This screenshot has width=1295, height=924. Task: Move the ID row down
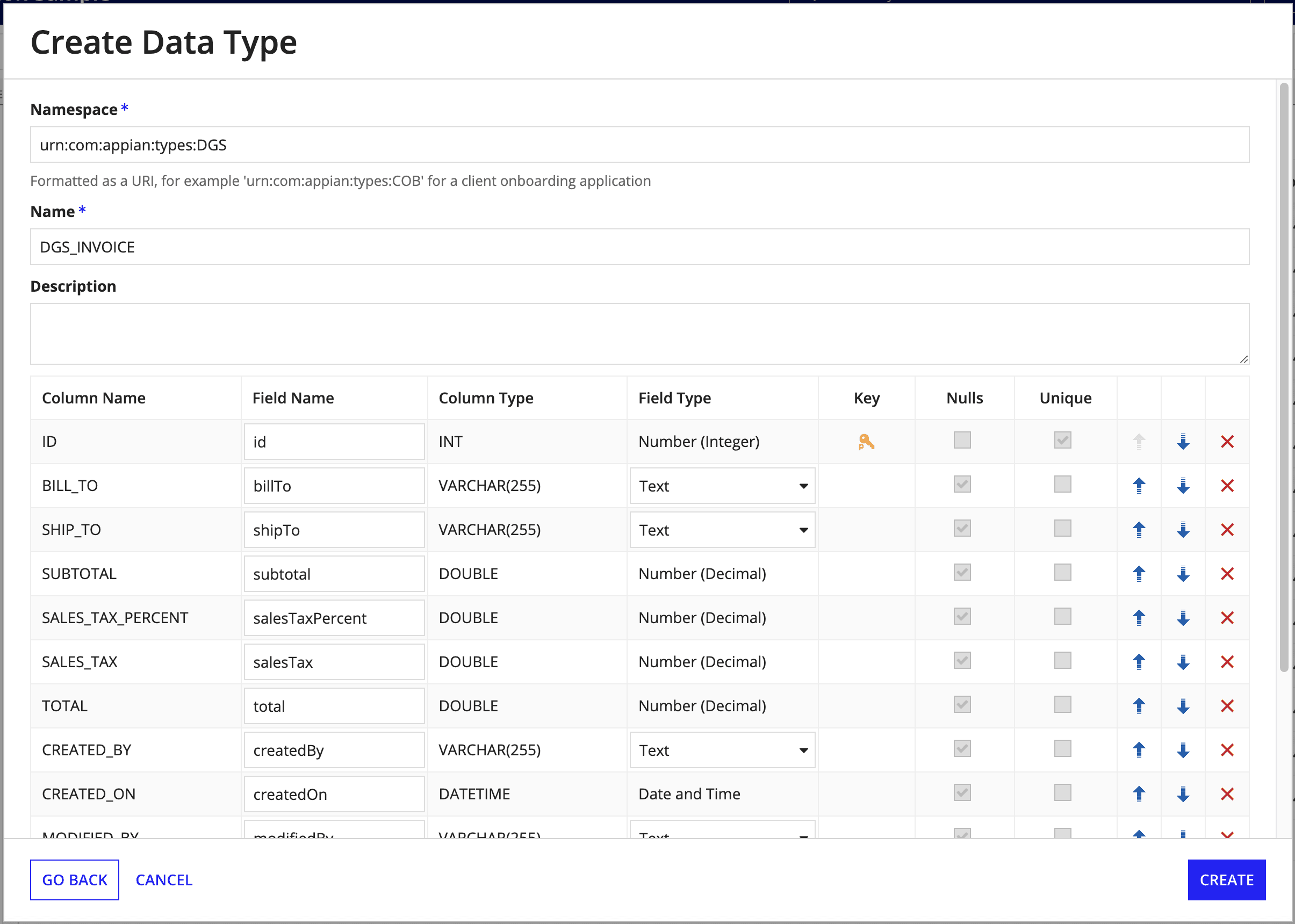[1183, 442]
